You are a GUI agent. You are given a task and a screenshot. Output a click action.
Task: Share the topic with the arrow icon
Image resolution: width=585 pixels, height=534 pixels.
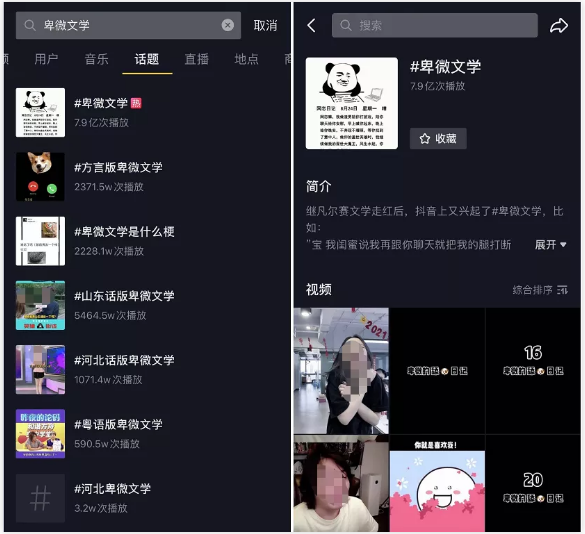(x=559, y=25)
